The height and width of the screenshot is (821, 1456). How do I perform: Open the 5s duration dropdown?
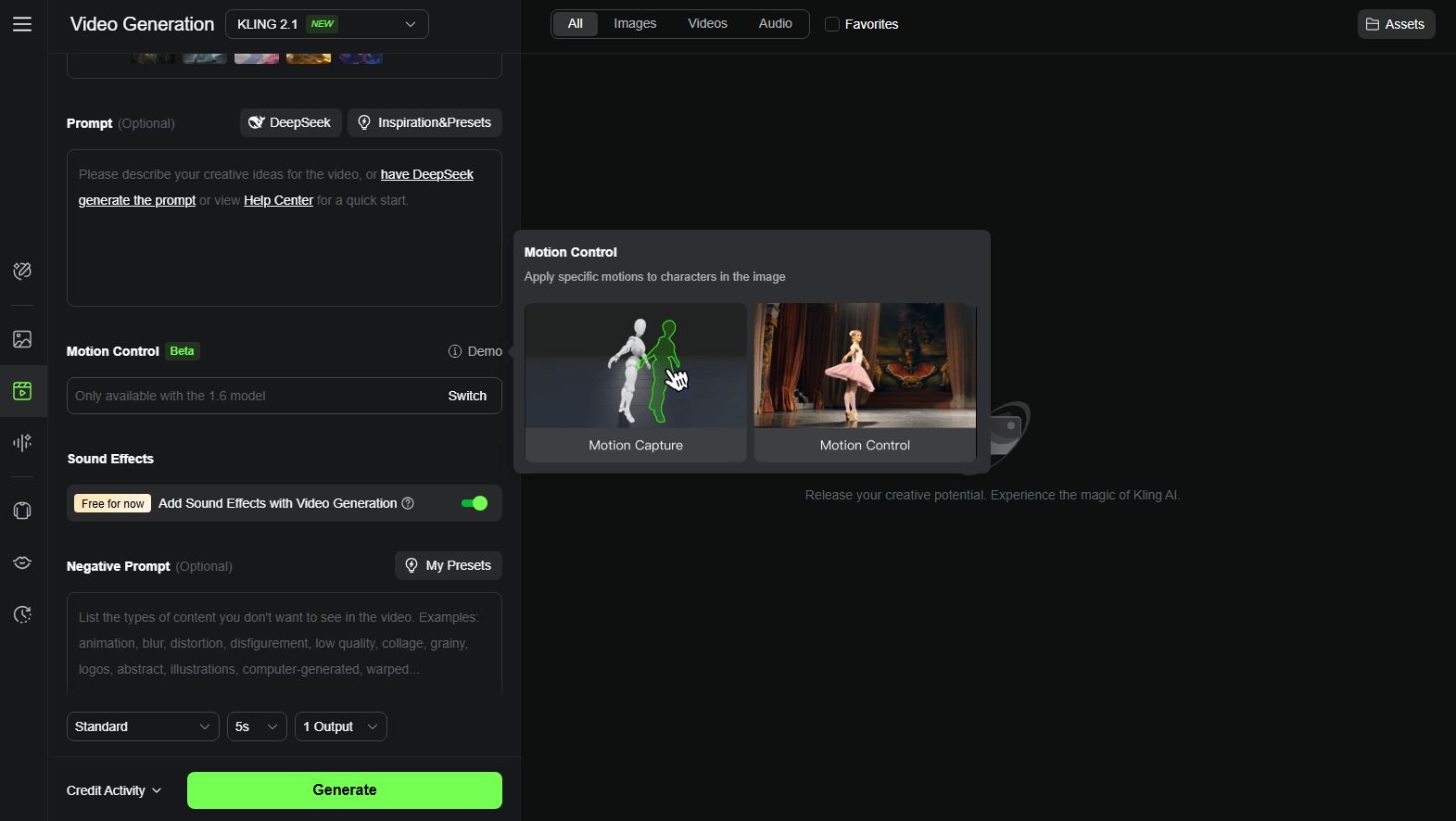[x=257, y=726]
